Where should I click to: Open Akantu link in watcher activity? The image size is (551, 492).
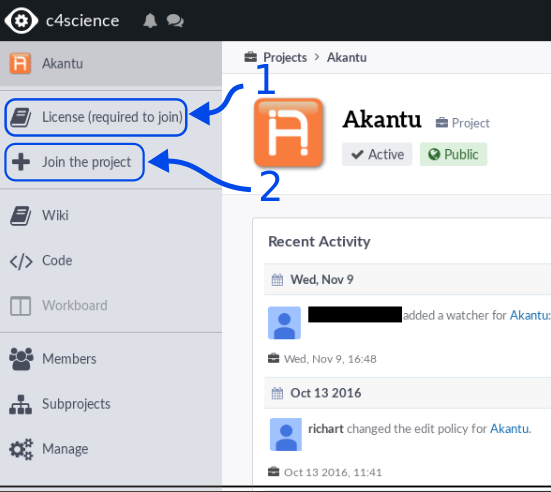click(529, 316)
